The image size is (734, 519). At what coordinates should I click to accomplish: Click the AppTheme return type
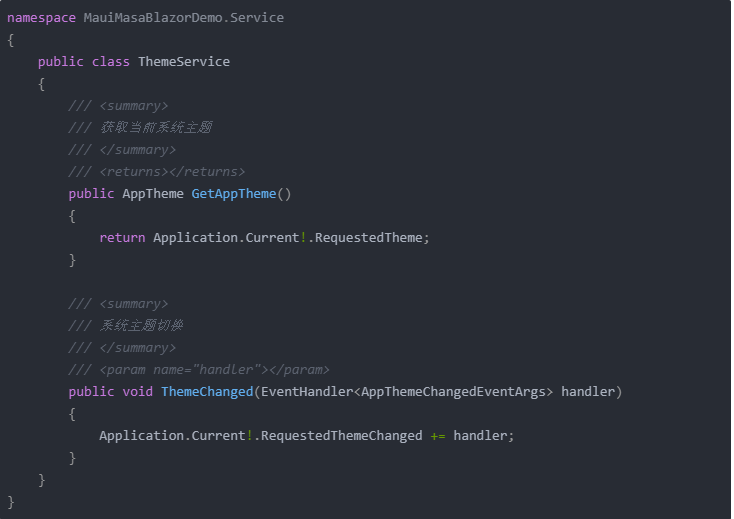pos(153,194)
